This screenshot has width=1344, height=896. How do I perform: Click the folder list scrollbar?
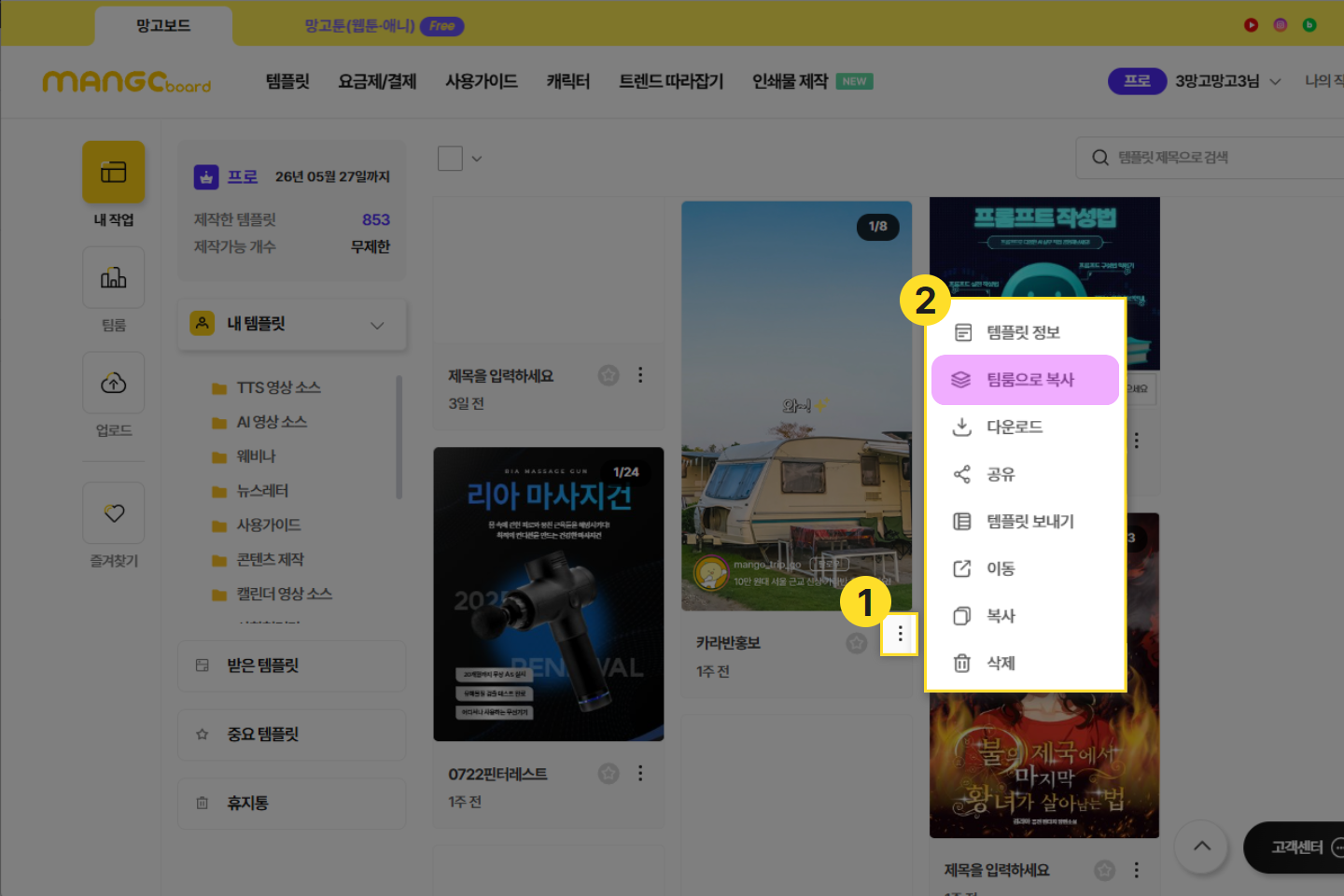click(x=399, y=439)
